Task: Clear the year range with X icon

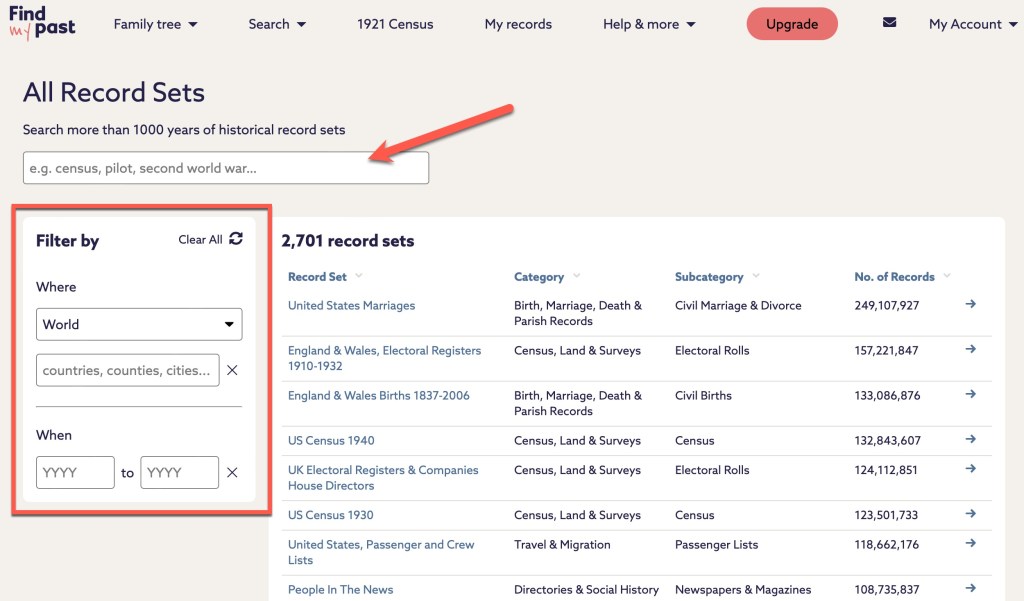Action: pyautogui.click(x=232, y=473)
